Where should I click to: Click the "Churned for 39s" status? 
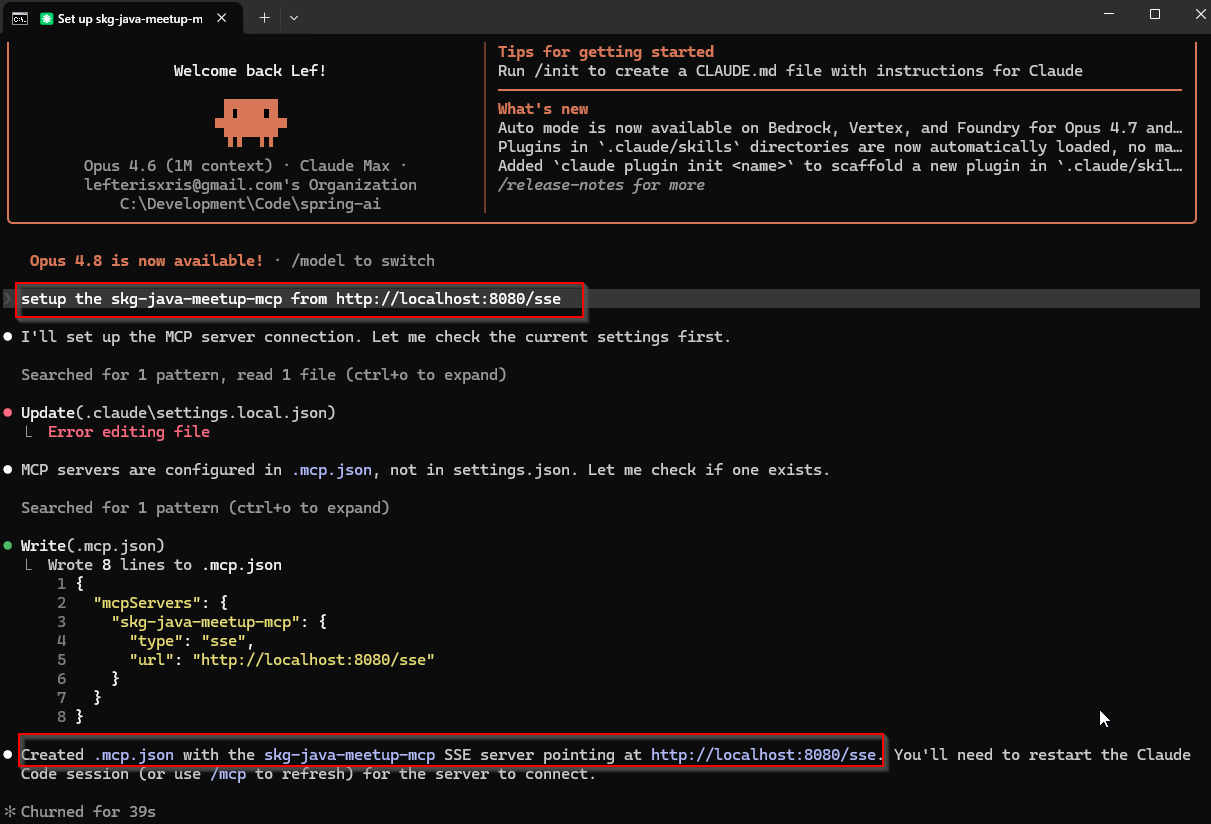[x=88, y=812]
